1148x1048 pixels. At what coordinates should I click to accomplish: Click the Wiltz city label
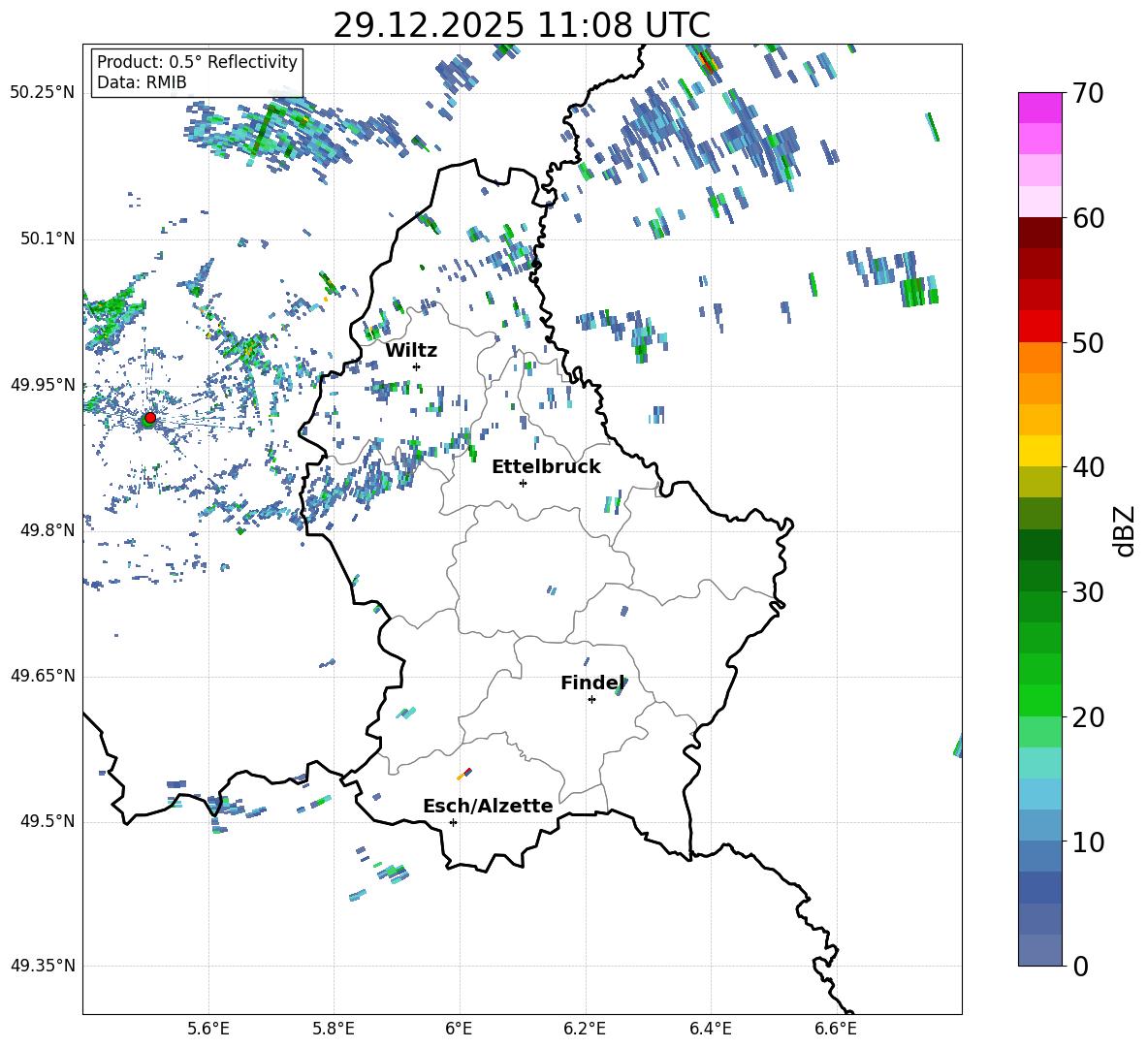click(411, 351)
